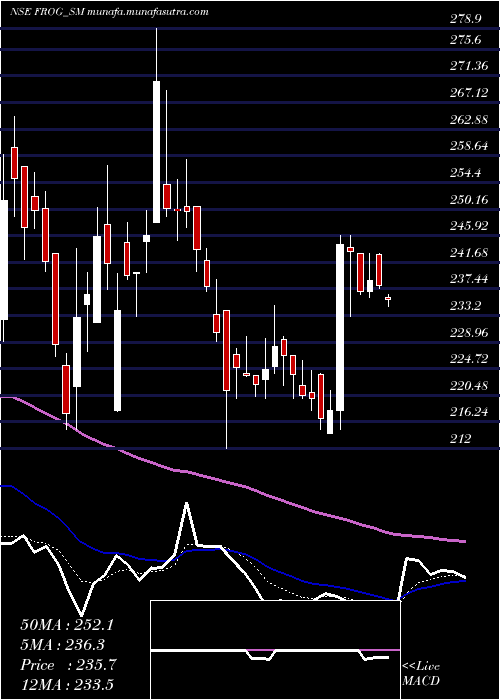The width and height of the screenshot is (500, 700).
Task: Click the 50MA : 252.1 readout
Action: (x=67, y=624)
